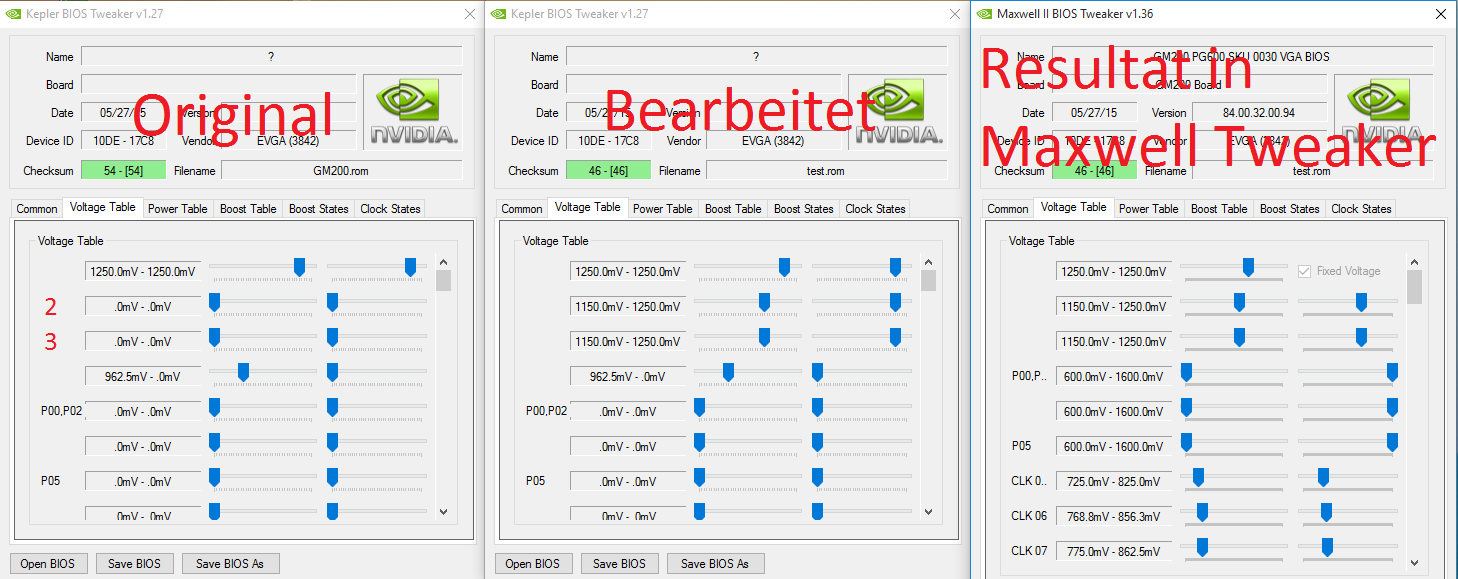
Task: Open the Clock States tab in the middle window
Action: coord(875,208)
